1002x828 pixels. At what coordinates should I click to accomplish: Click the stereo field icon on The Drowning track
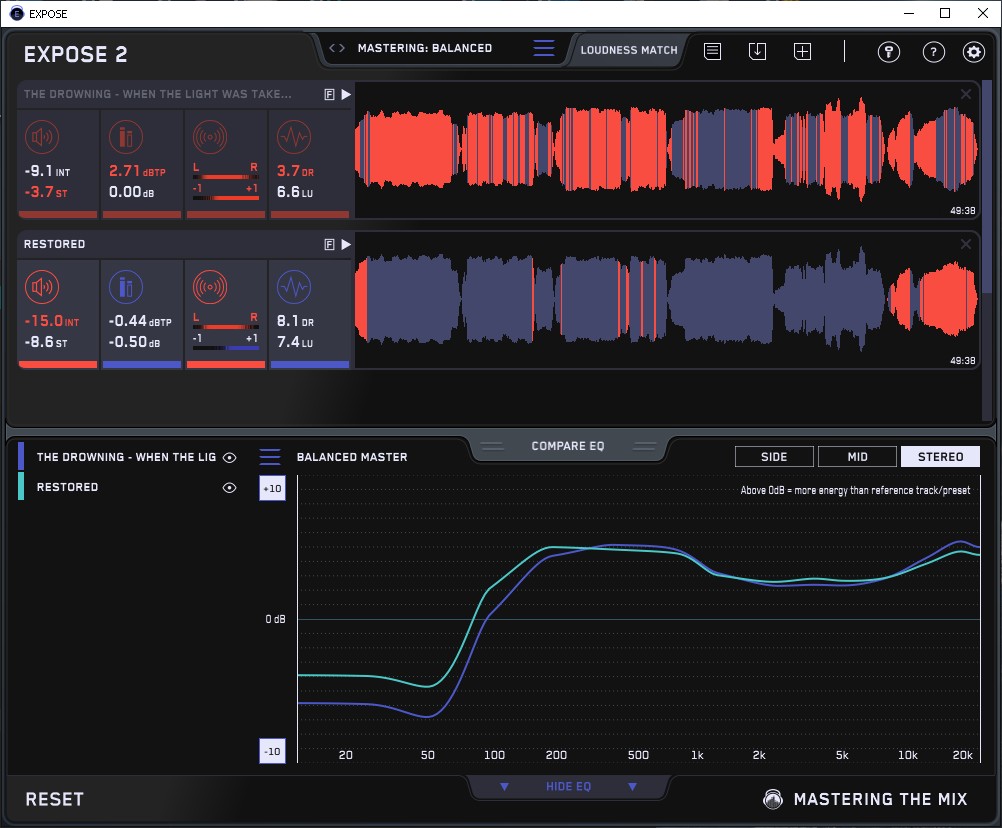coord(208,137)
